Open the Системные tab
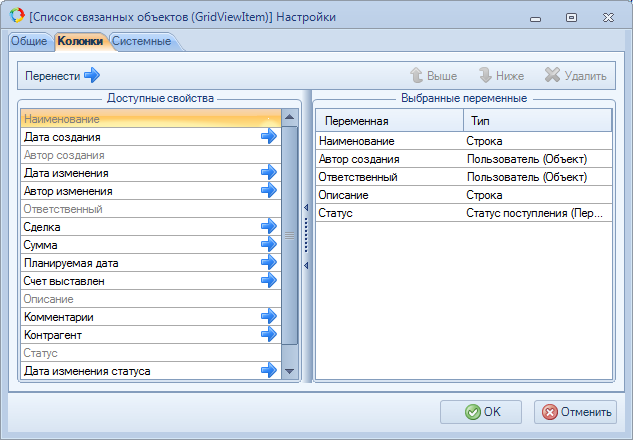This screenshot has width=633, height=440. 141,41
